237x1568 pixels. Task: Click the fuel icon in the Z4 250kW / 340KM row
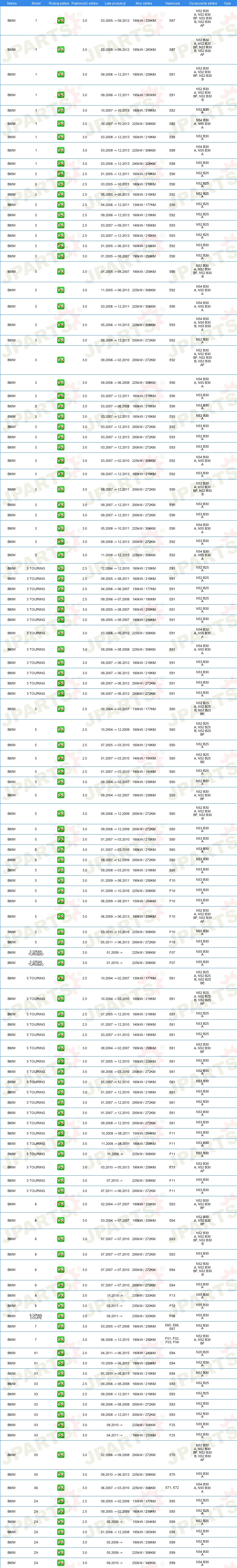coord(61,1563)
